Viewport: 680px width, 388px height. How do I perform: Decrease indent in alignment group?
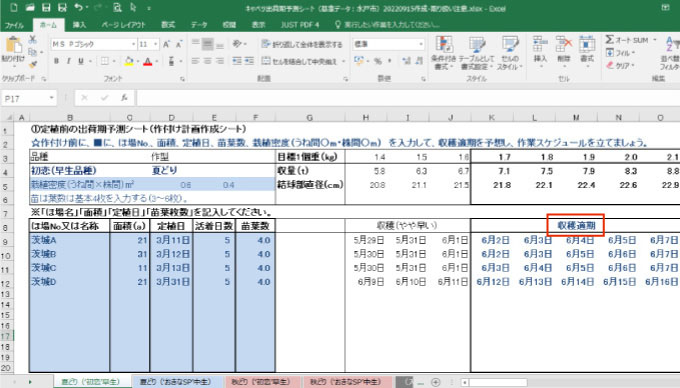(x=237, y=61)
